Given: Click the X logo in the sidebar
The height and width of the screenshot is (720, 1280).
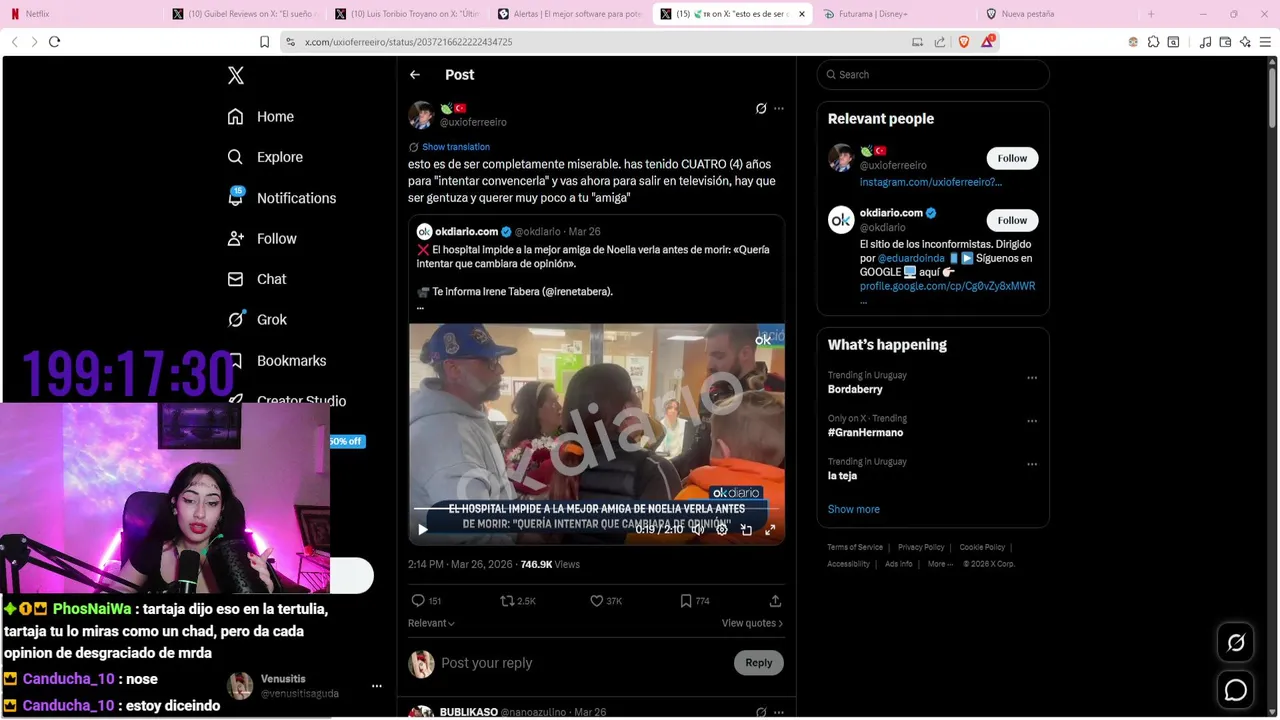Looking at the screenshot, I should pos(235,75).
